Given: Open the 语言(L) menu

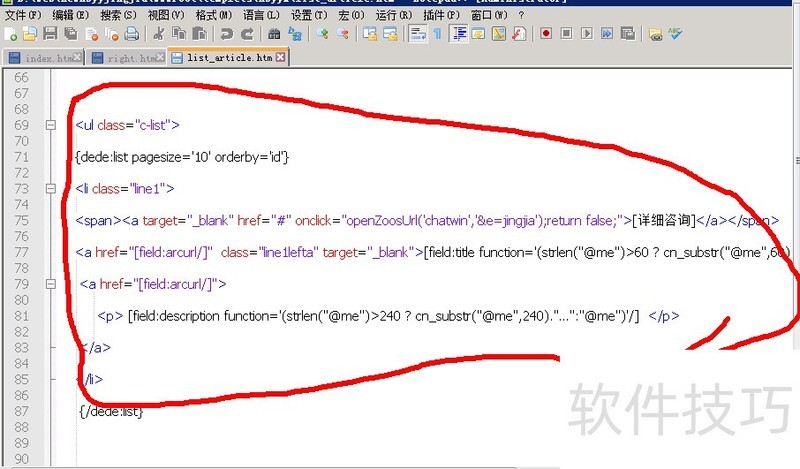Looking at the screenshot, I should pos(261,15).
